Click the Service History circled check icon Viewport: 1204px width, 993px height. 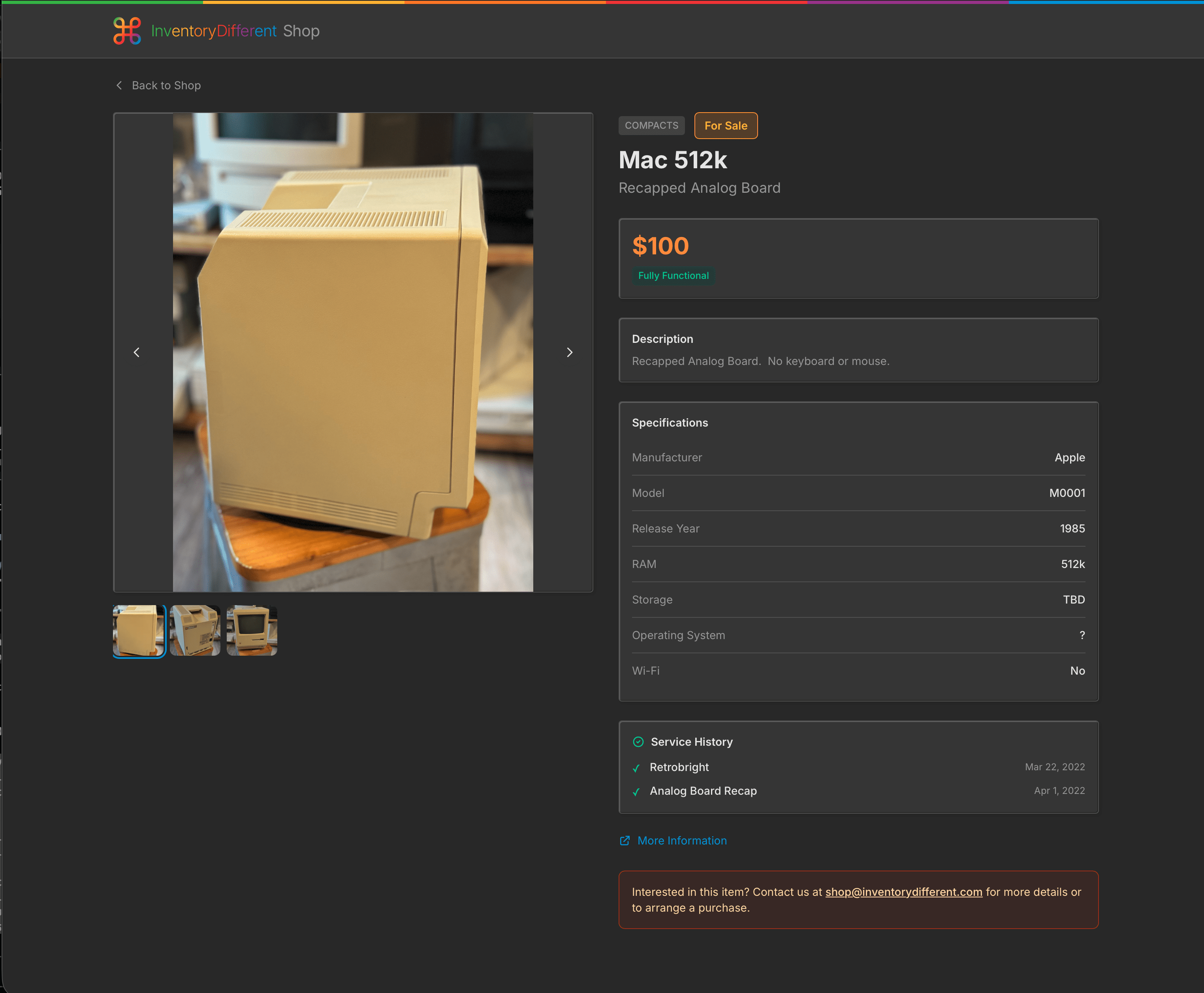(638, 742)
